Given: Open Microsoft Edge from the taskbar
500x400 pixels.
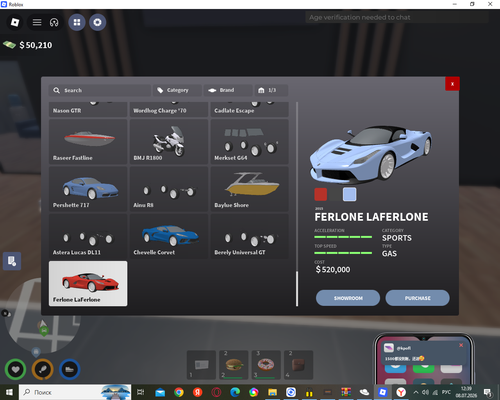Looking at the screenshot, I should click(235, 392).
